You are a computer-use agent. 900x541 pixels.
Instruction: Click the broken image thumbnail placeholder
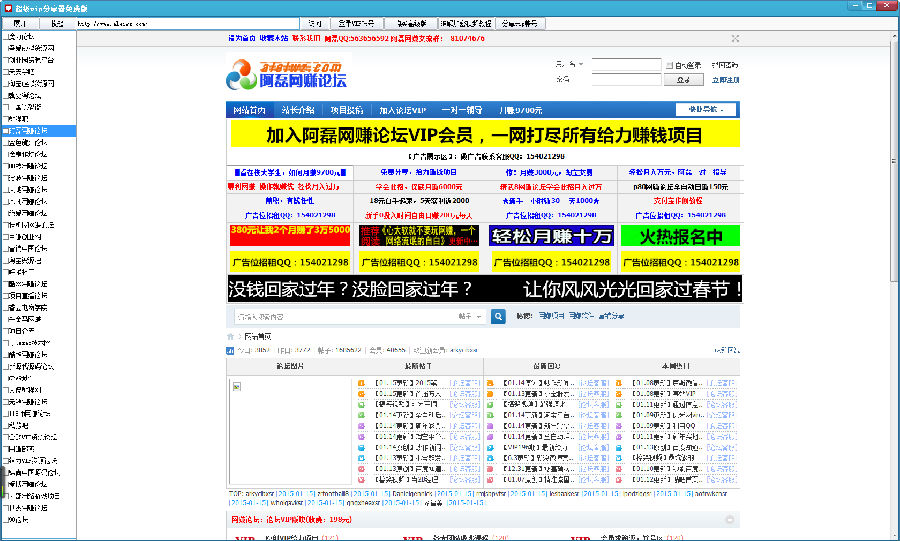tap(236, 387)
